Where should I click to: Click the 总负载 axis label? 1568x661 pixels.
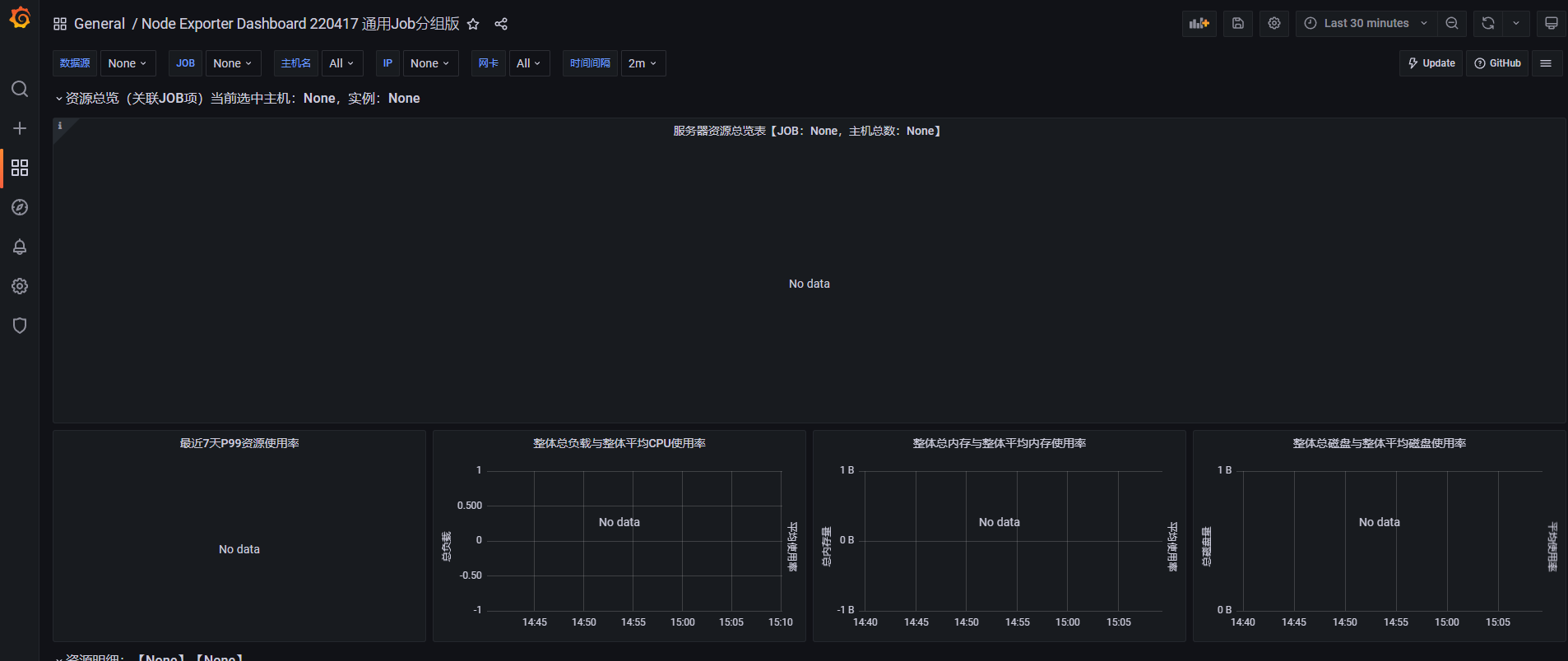(x=447, y=546)
